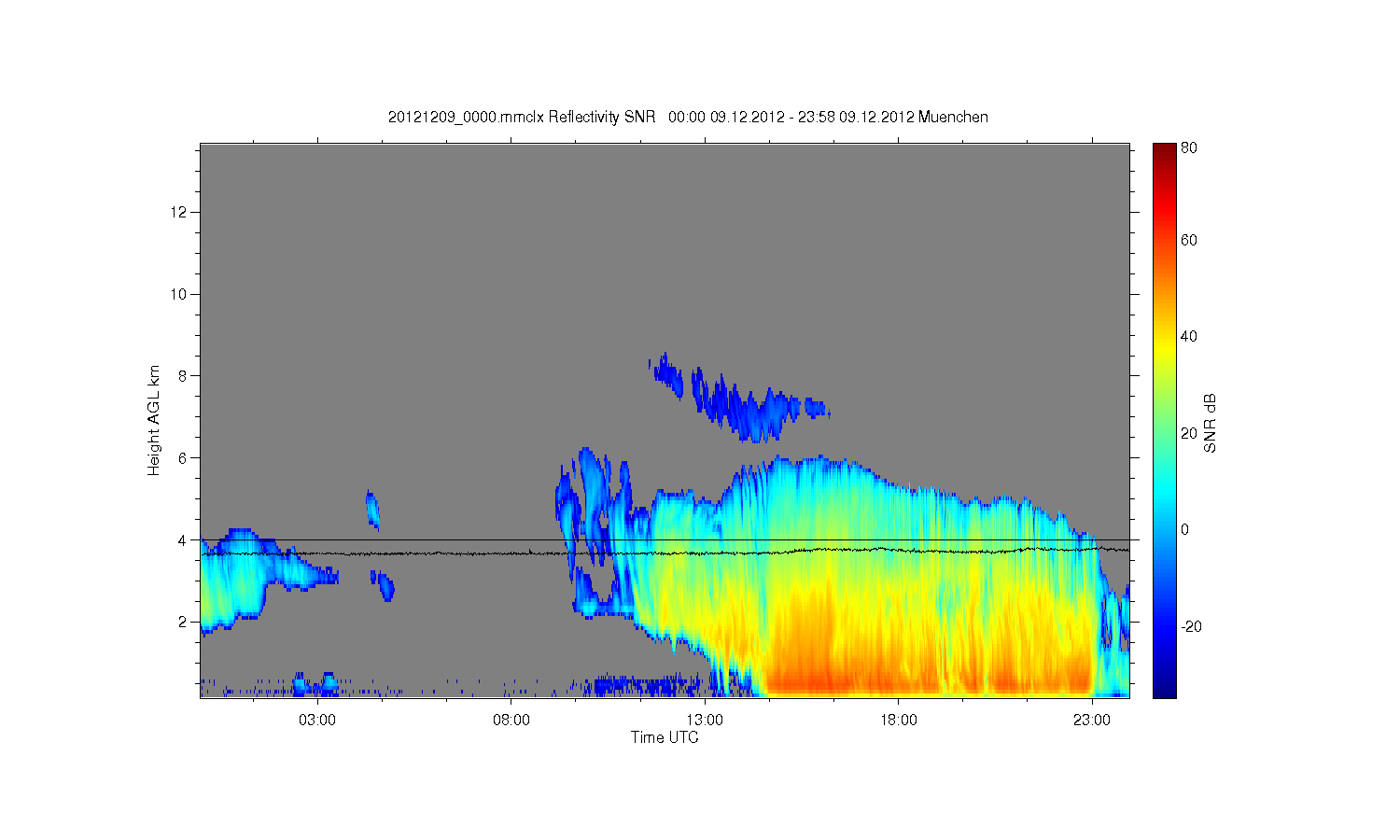Screen dimensions: 1400x840
Task: Click the height axis label 12
Action: 179,213
